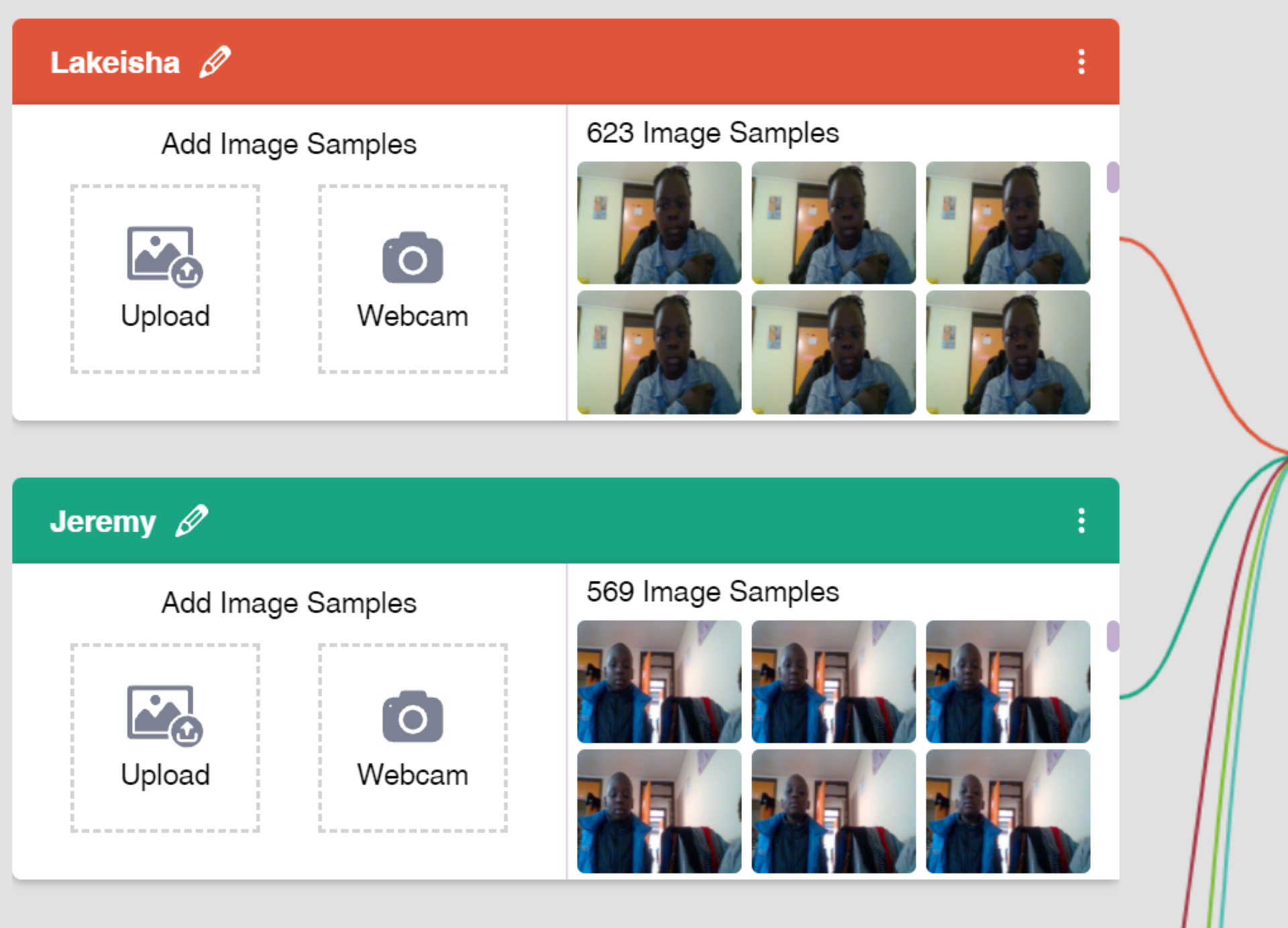Image resolution: width=1288 pixels, height=928 pixels.
Task: Select middle Lakeisha sample thumbnail in top row
Action: tap(833, 223)
